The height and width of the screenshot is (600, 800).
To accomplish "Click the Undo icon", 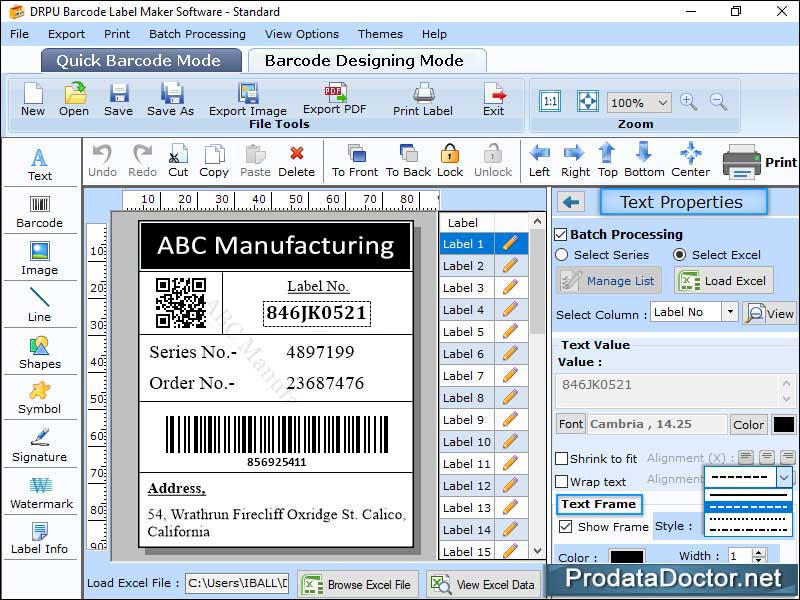I will (x=101, y=158).
